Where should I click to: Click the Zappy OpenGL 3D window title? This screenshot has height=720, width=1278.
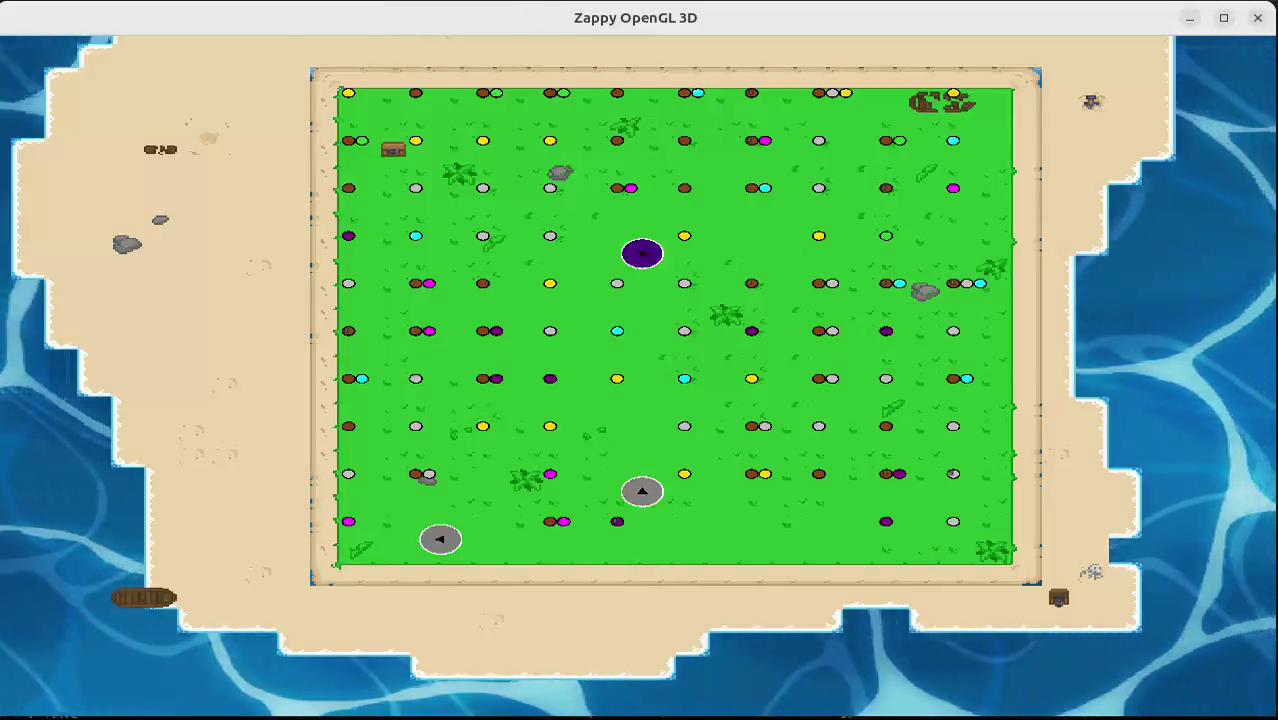(x=636, y=18)
